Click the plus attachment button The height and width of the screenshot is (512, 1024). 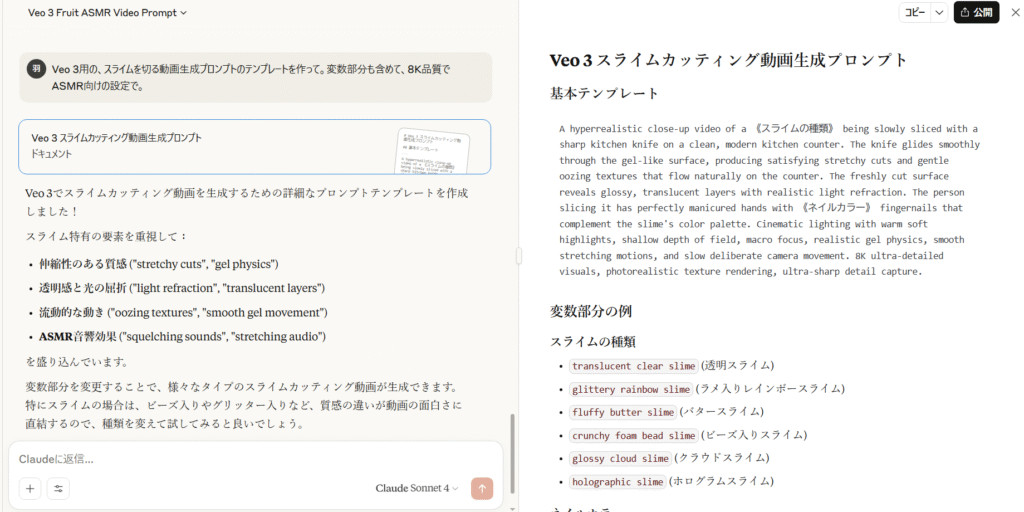point(30,488)
